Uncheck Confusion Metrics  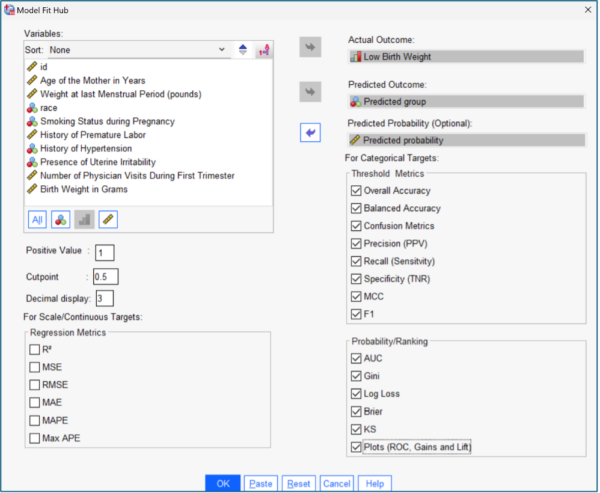(356, 226)
